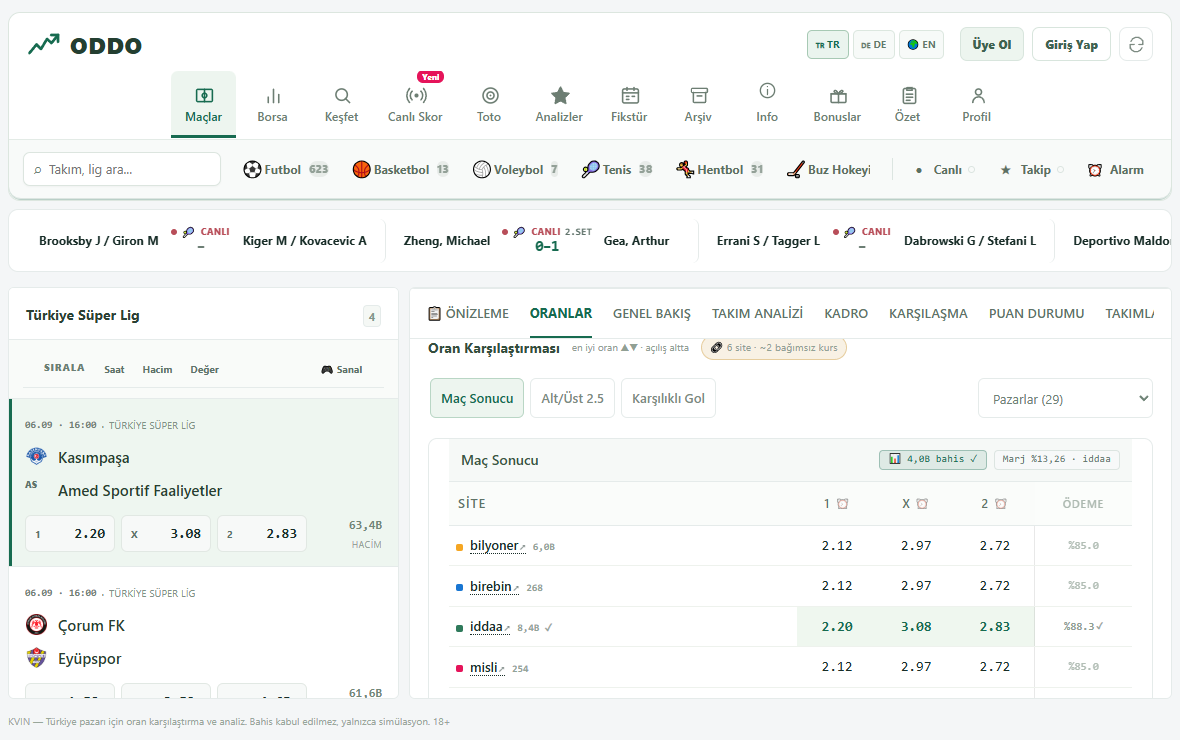Switch to GENEL BAKIŞ tab
1180x740 pixels.
(x=652, y=313)
